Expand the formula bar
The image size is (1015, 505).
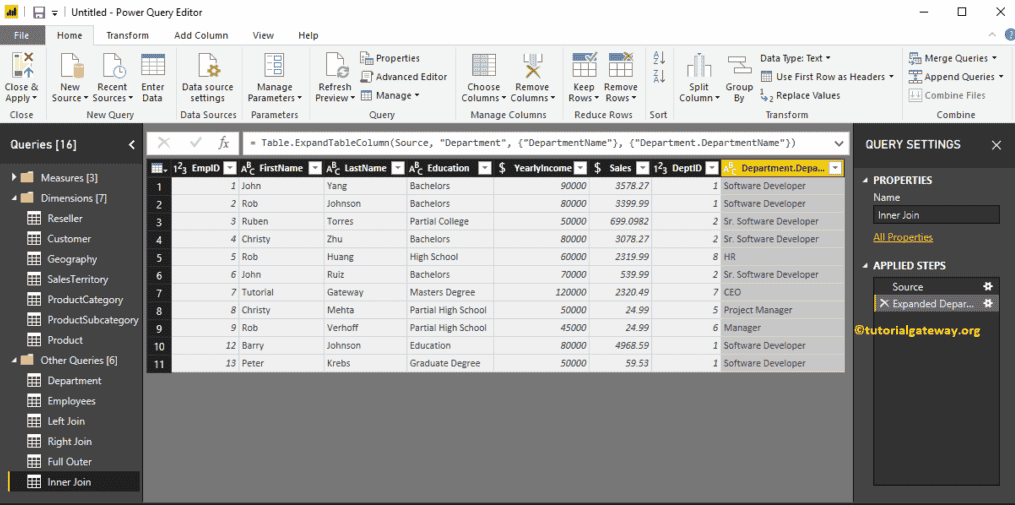[x=839, y=143]
